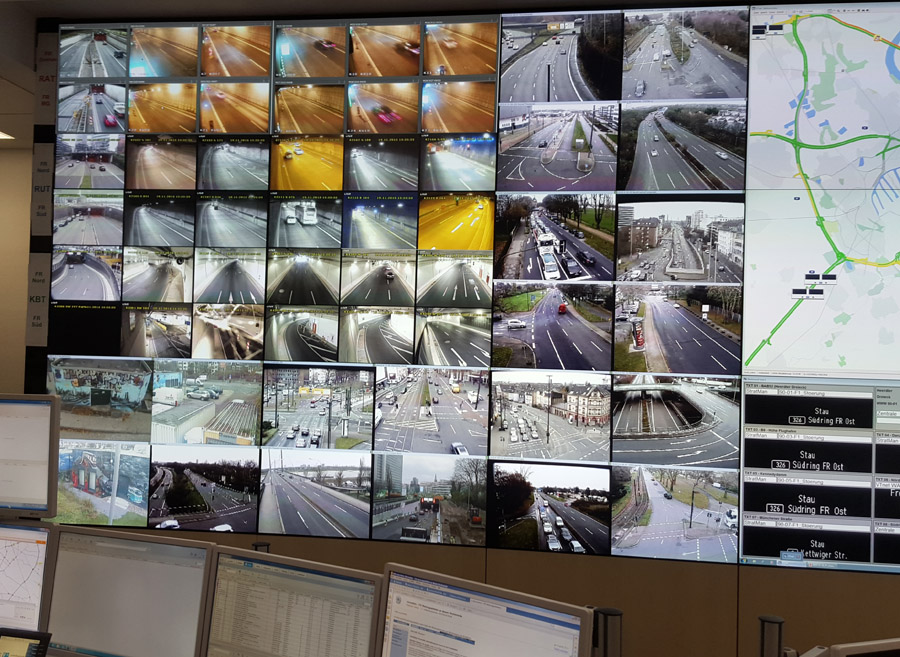Open the parking lot and warehouse roof feed
The image size is (900, 657).
pos(207,402)
